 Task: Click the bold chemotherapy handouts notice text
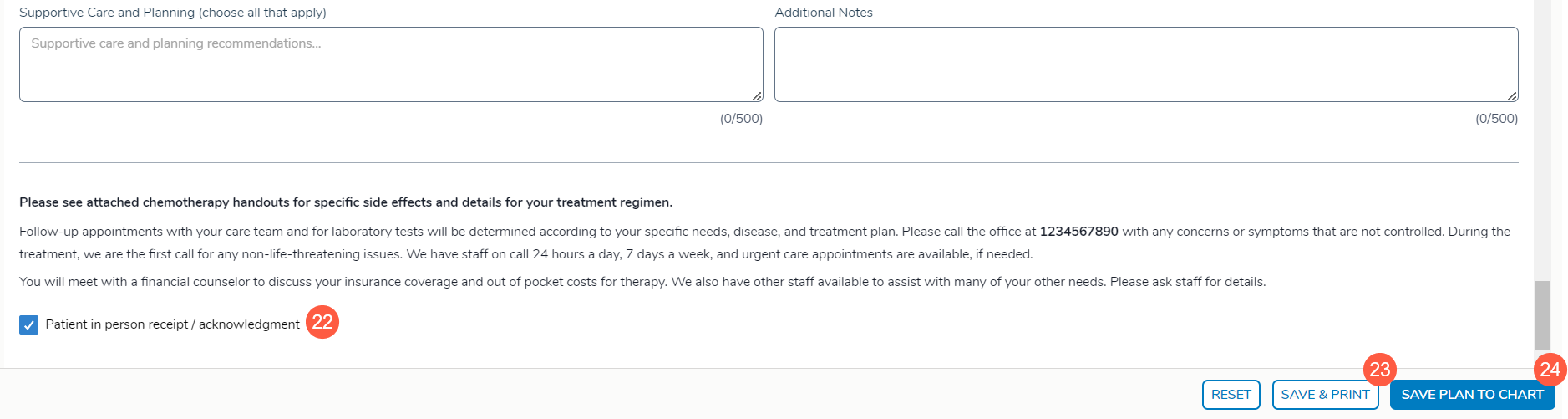pos(345,202)
